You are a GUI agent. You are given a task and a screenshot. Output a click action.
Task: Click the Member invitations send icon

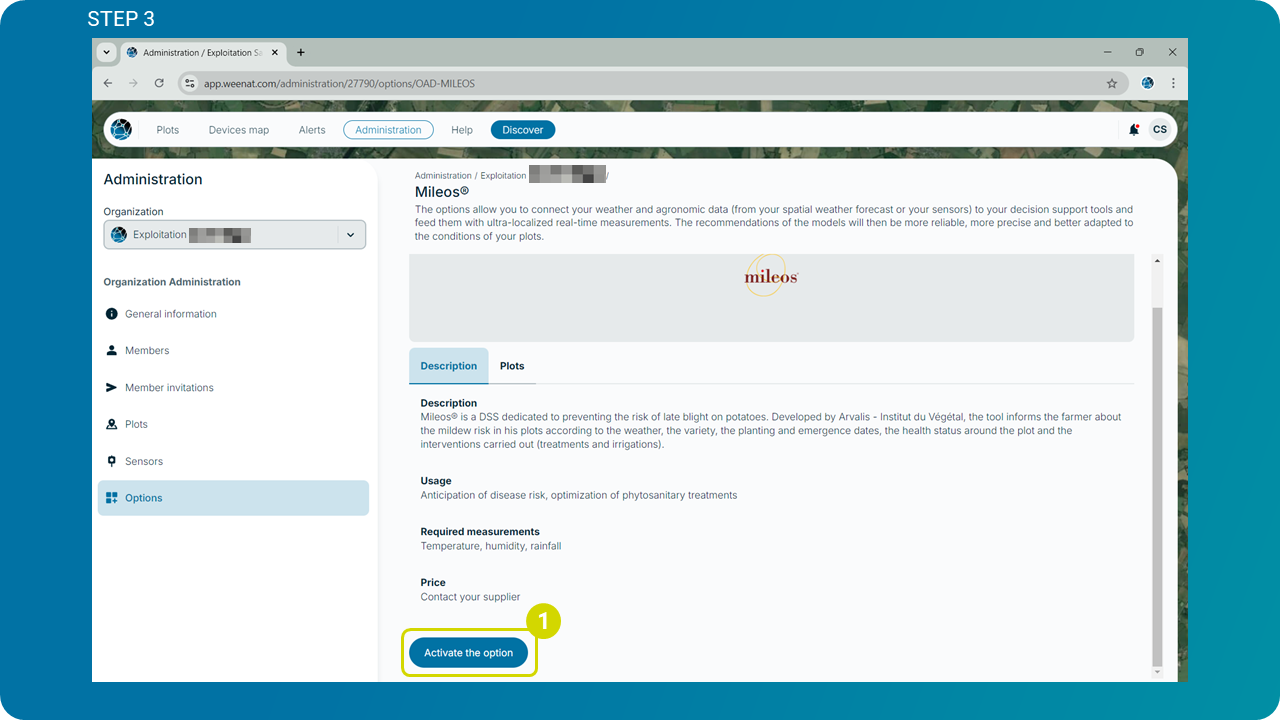coord(112,388)
